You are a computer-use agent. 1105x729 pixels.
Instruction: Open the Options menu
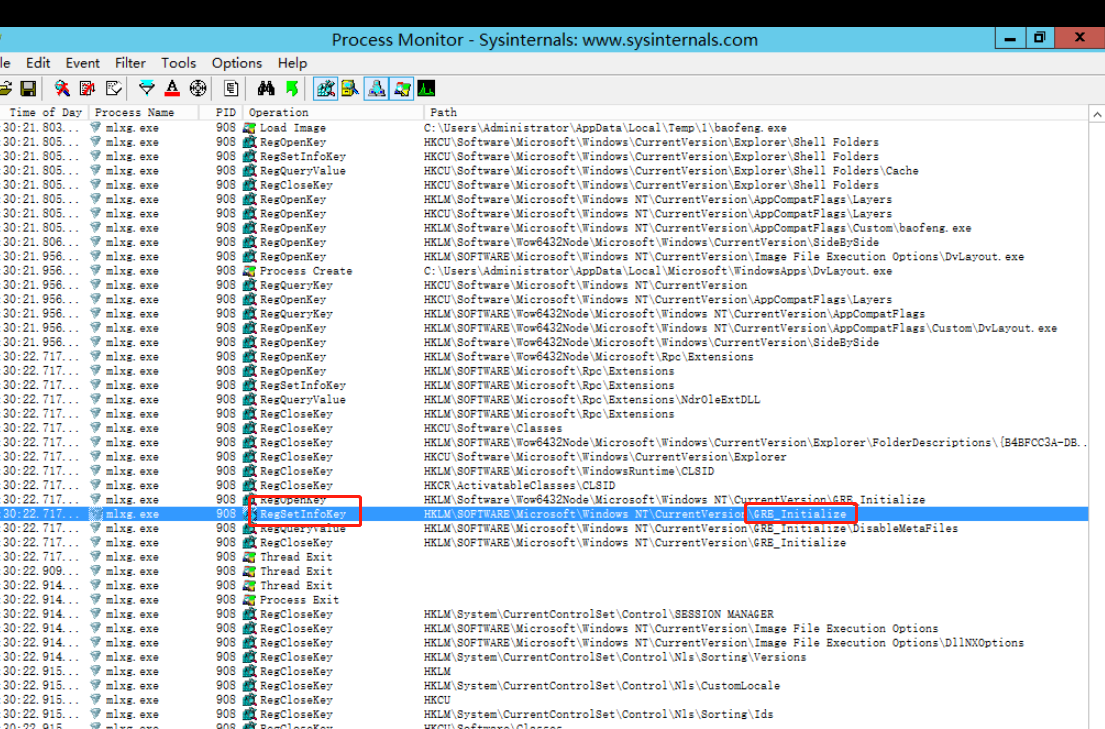[237, 63]
